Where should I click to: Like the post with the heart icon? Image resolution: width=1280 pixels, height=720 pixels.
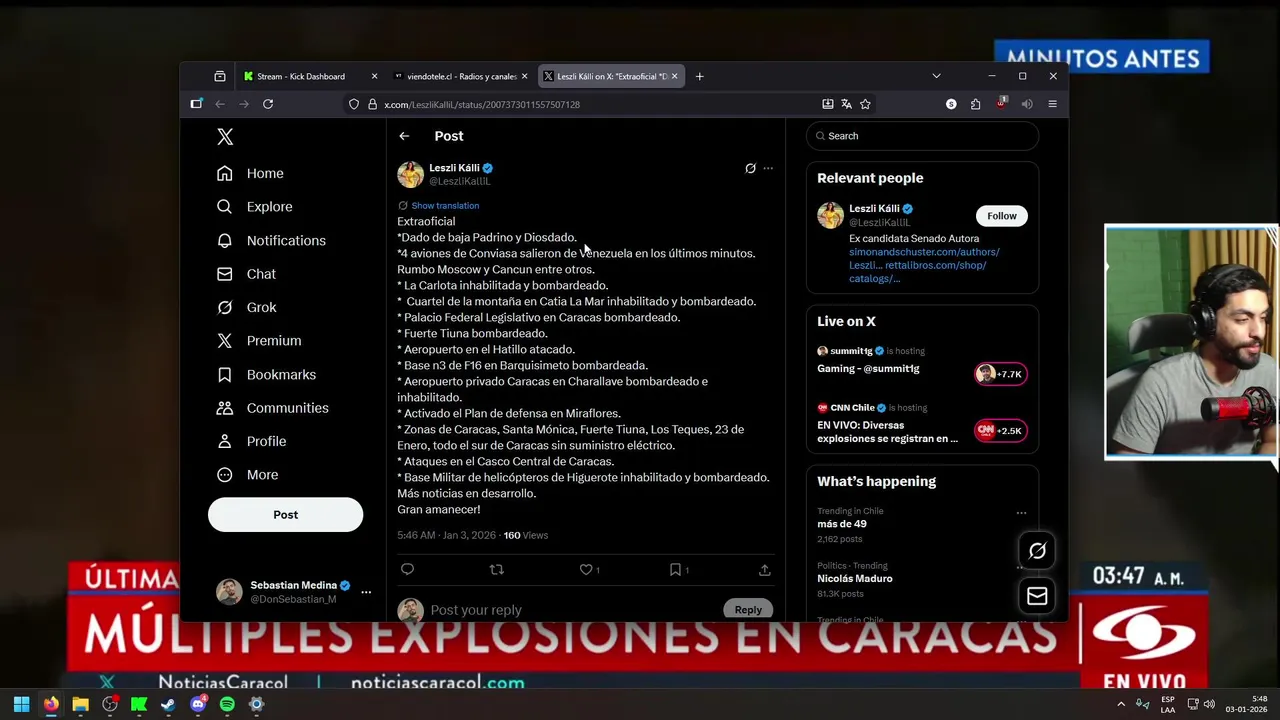(x=586, y=569)
